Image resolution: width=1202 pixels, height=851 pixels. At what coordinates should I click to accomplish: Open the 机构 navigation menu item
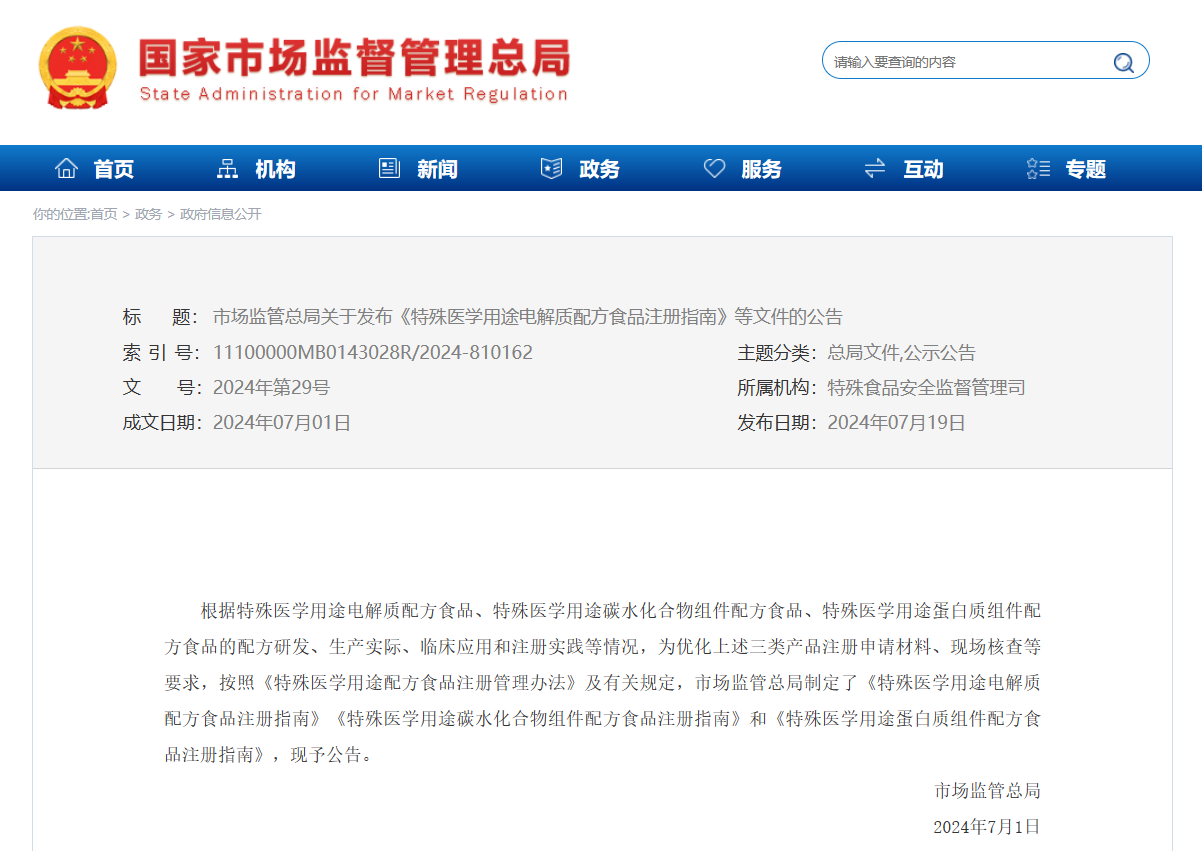275,170
